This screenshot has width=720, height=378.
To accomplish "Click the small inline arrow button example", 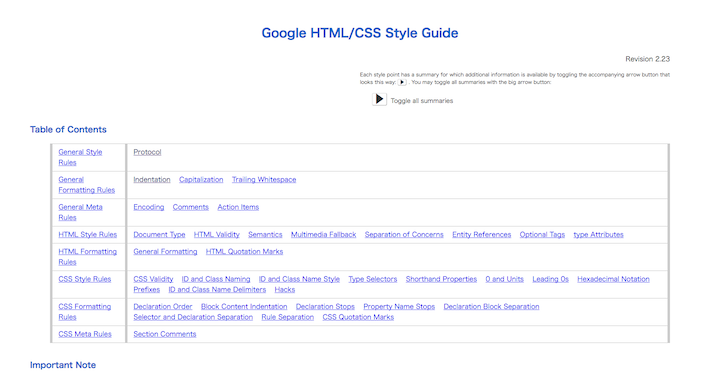I will point(402,82).
